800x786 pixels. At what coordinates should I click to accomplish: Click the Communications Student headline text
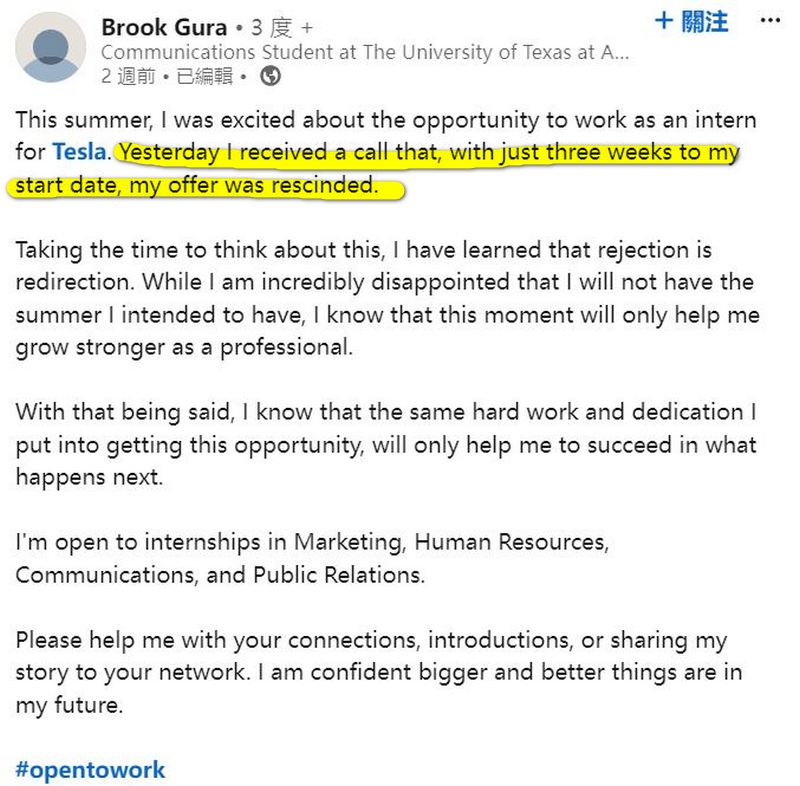point(365,53)
